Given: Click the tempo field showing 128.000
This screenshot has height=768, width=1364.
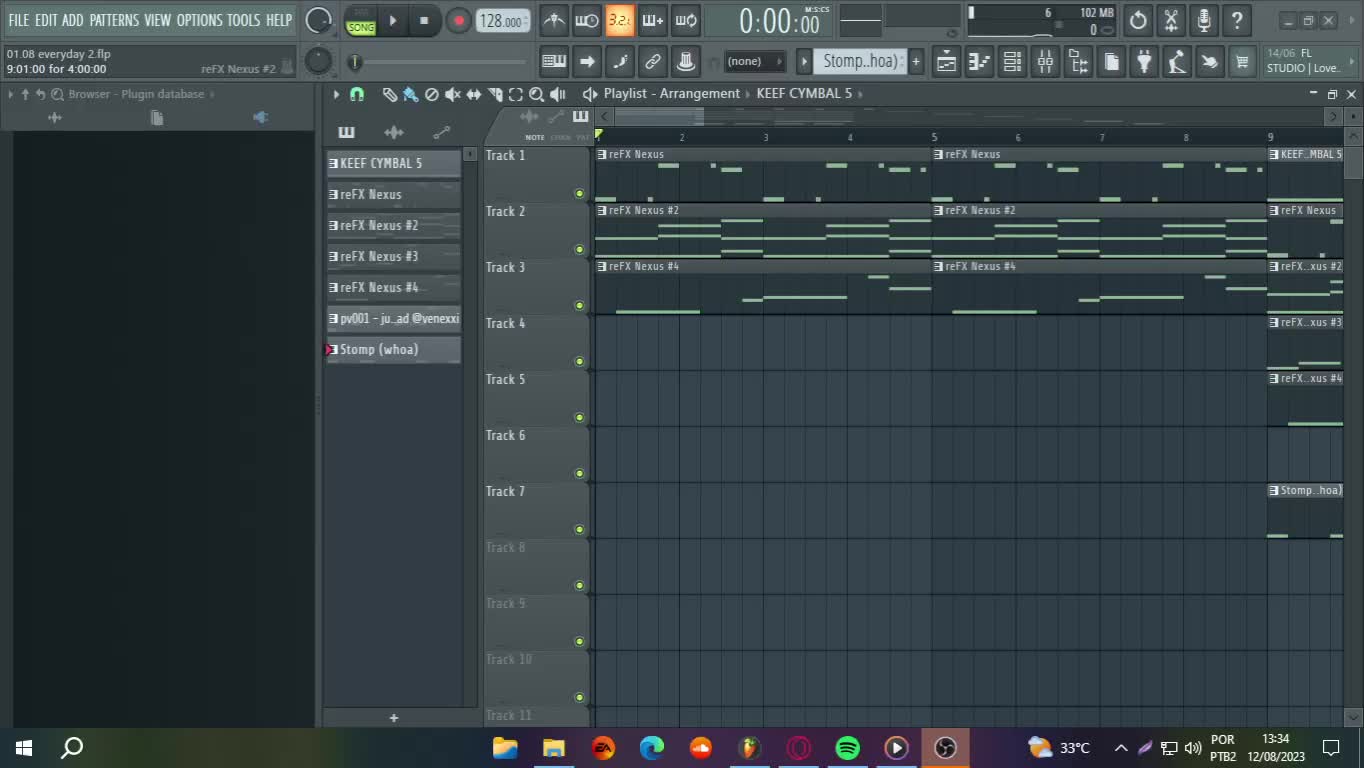Looking at the screenshot, I should (x=503, y=21).
